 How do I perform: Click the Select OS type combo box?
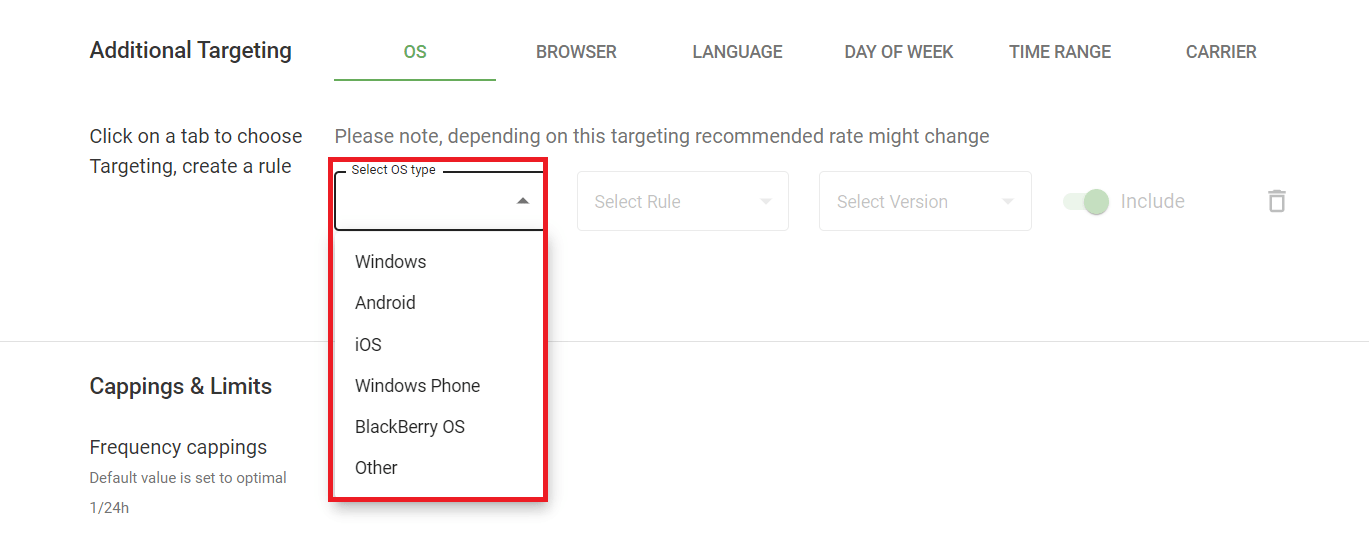440,201
